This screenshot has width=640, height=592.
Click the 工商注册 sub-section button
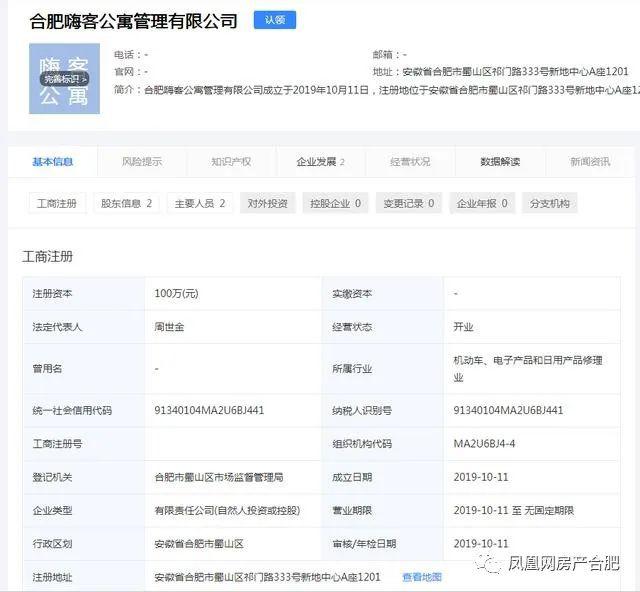coord(57,203)
